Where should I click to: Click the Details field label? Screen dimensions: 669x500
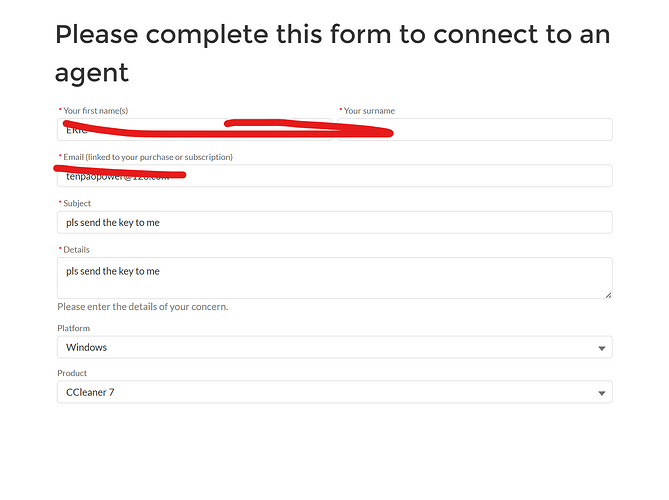point(75,249)
